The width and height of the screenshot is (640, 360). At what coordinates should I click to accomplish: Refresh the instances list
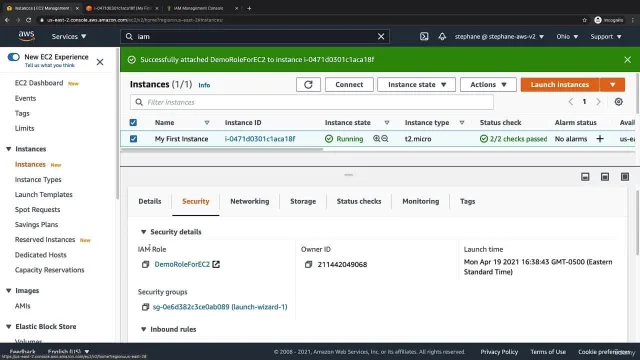[x=308, y=84]
